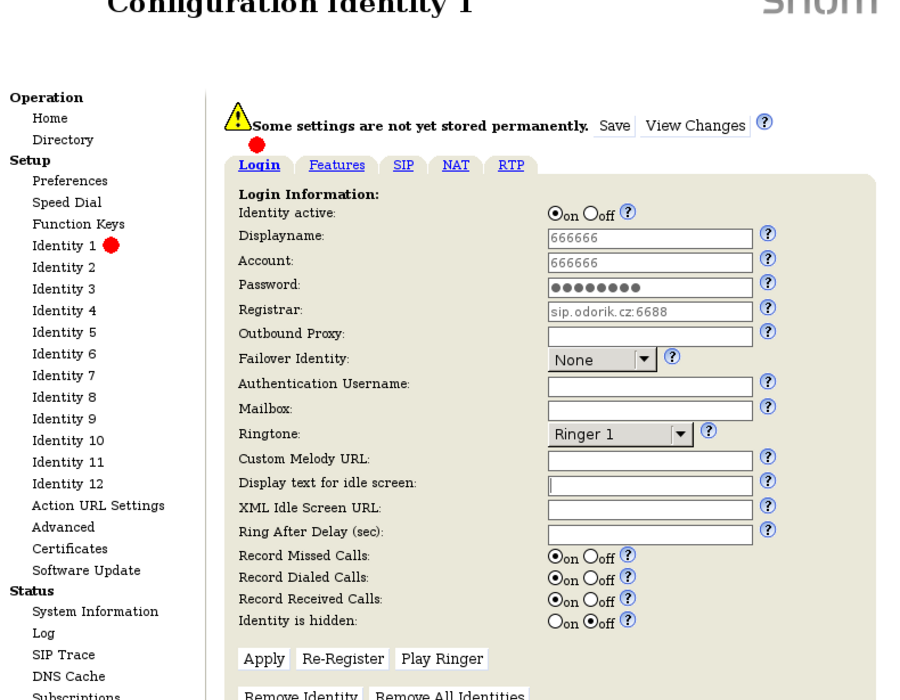
Task: Click the Save button
Action: coord(615,126)
